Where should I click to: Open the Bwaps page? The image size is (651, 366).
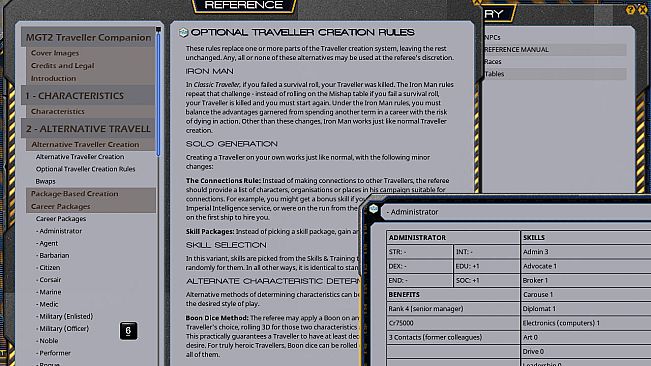(x=46, y=181)
